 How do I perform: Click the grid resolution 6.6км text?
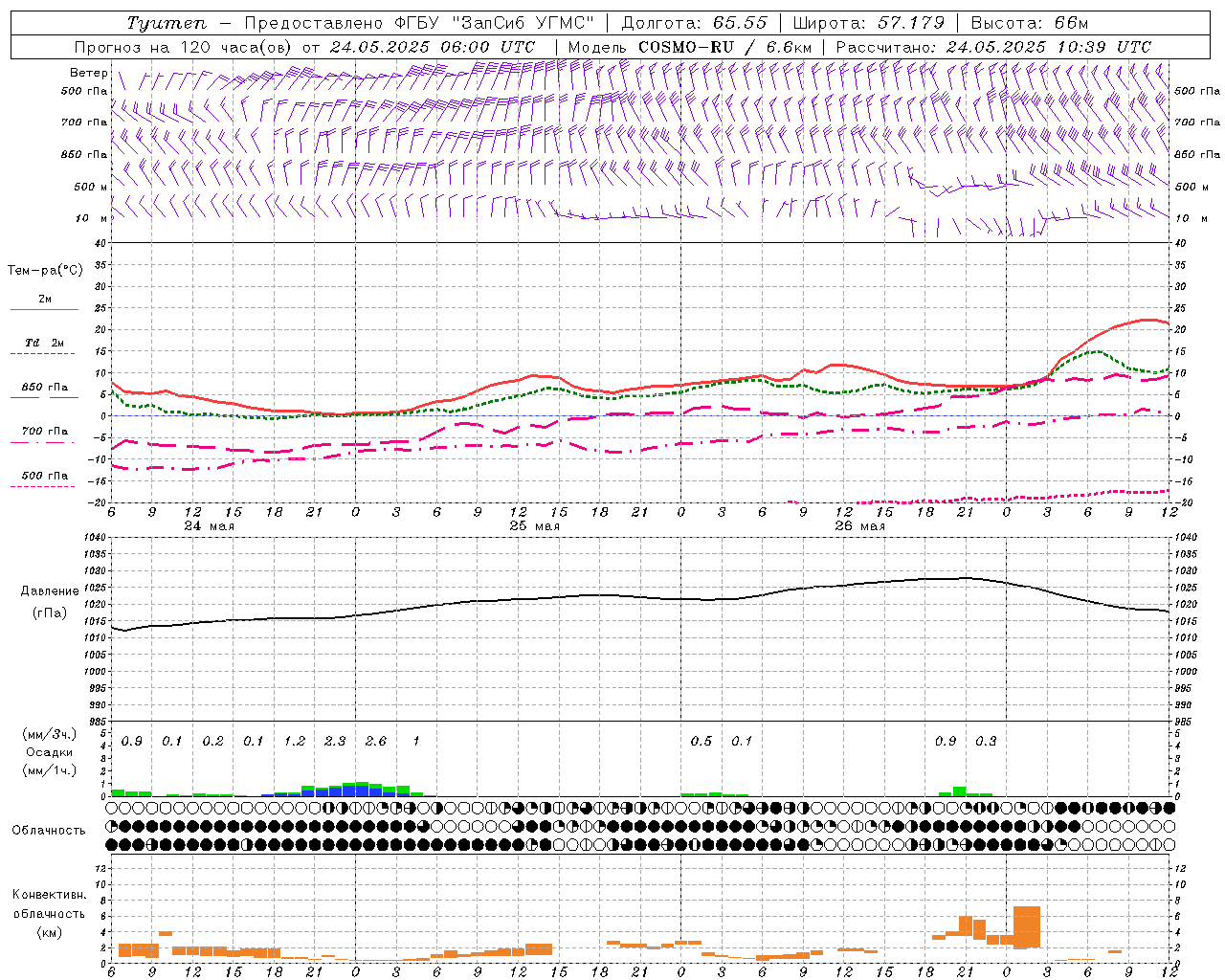[x=790, y=47]
